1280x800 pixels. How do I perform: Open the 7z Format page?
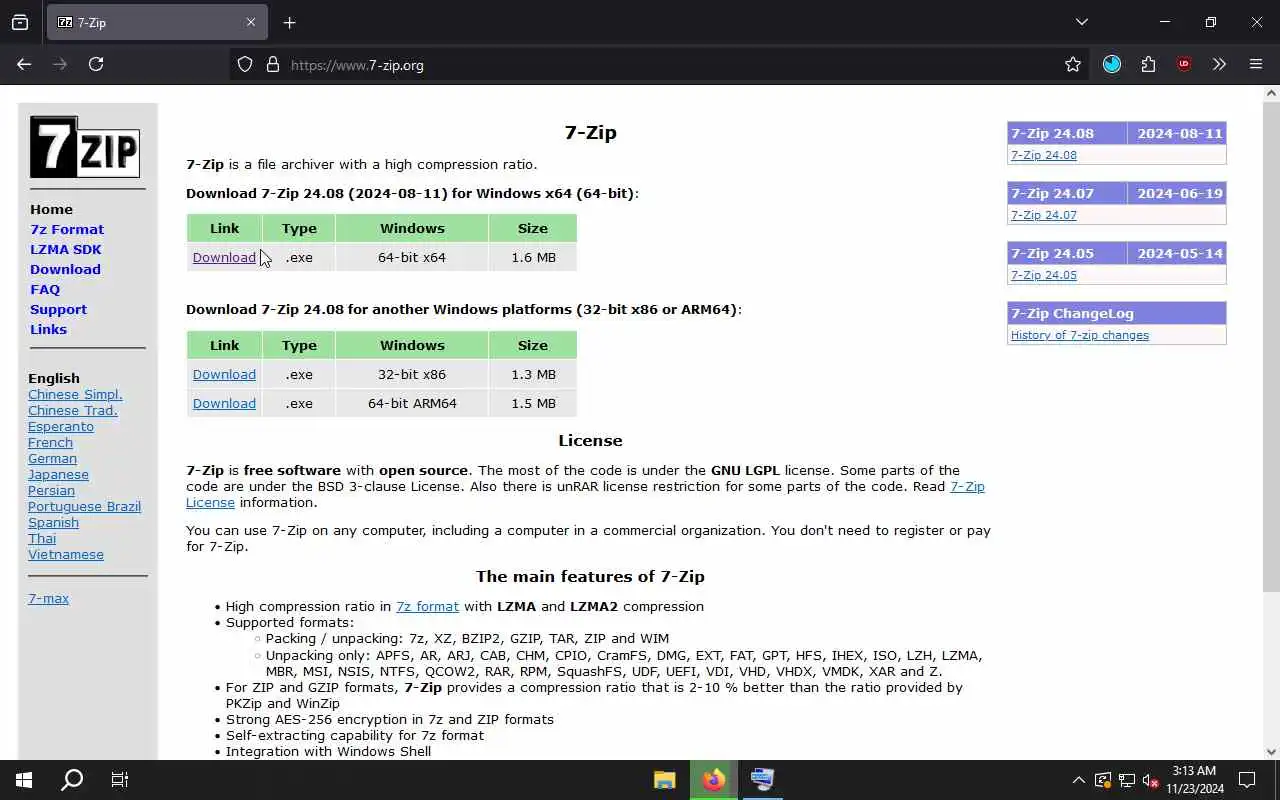(x=67, y=229)
